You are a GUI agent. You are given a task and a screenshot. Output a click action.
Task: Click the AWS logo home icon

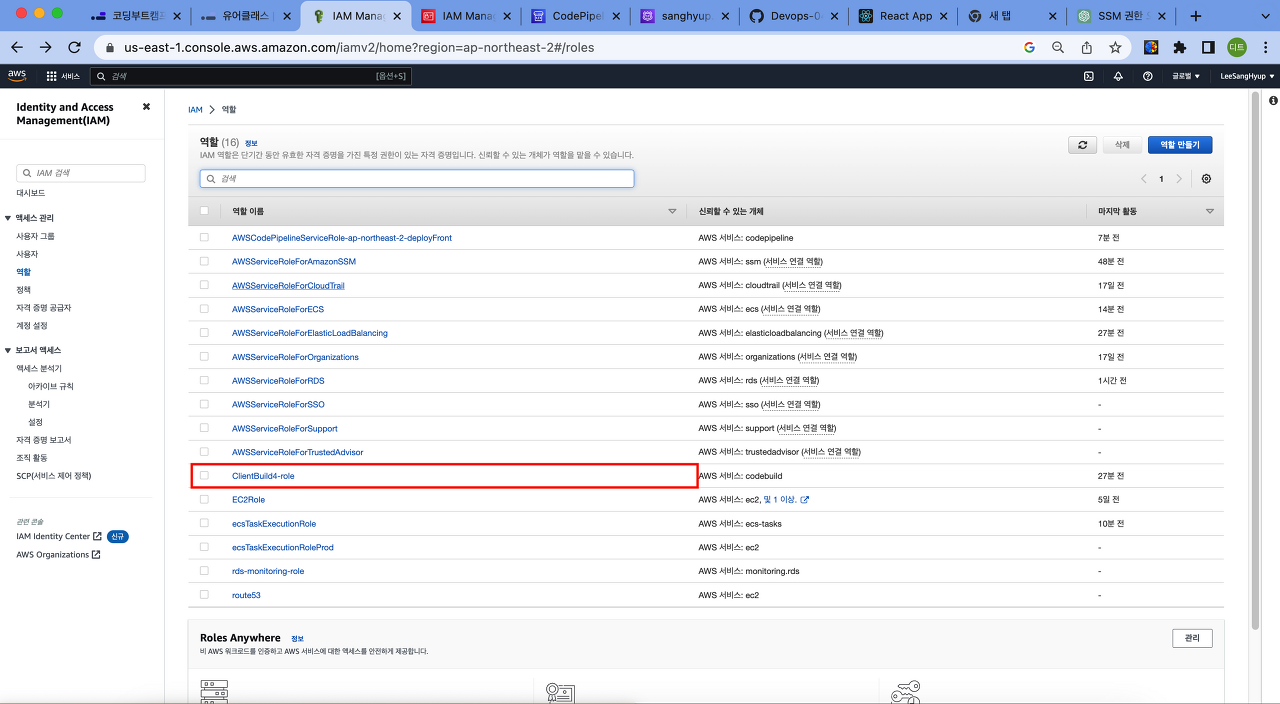pos(17,75)
